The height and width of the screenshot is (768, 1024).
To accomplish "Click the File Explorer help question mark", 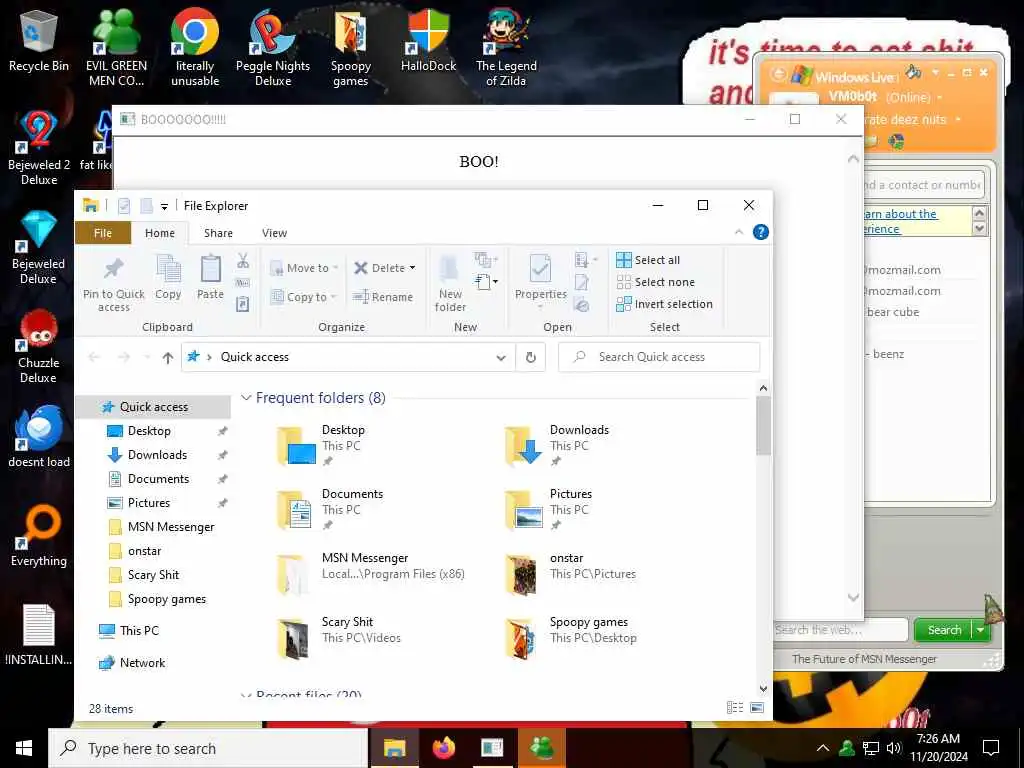I will [x=760, y=232].
